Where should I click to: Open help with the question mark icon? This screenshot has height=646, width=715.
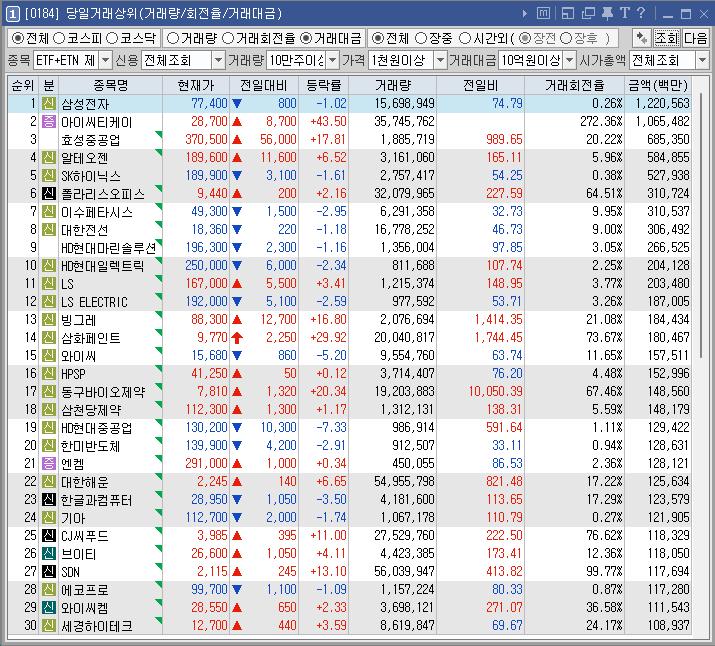641,13
